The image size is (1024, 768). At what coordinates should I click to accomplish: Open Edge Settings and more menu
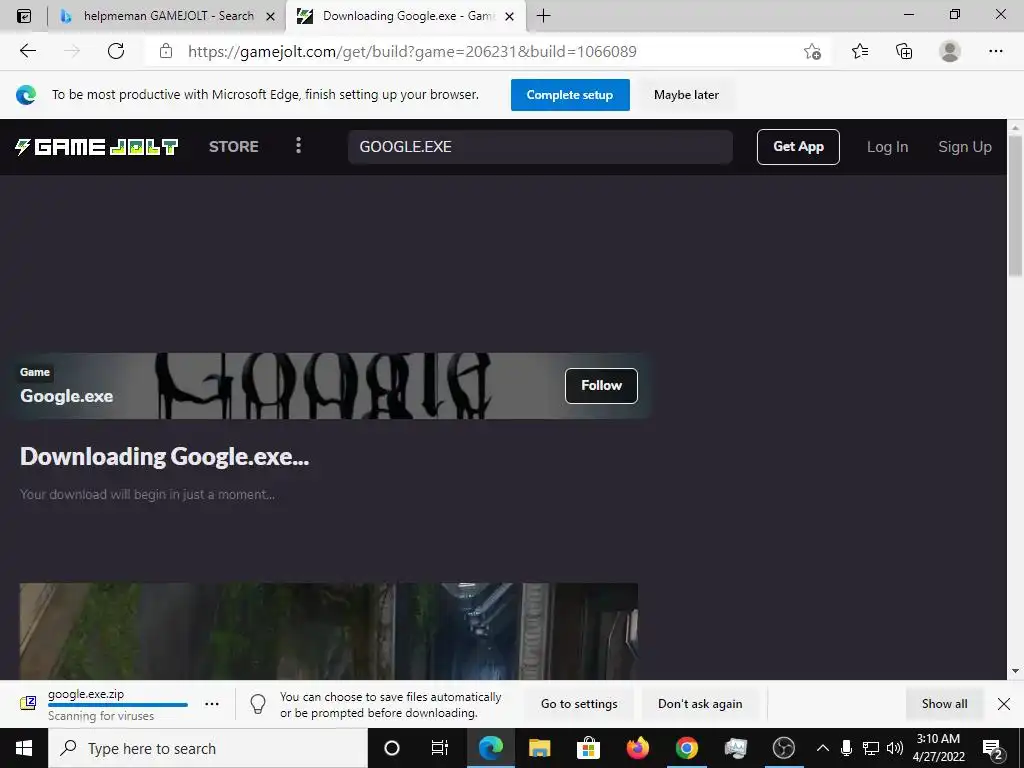coord(995,51)
